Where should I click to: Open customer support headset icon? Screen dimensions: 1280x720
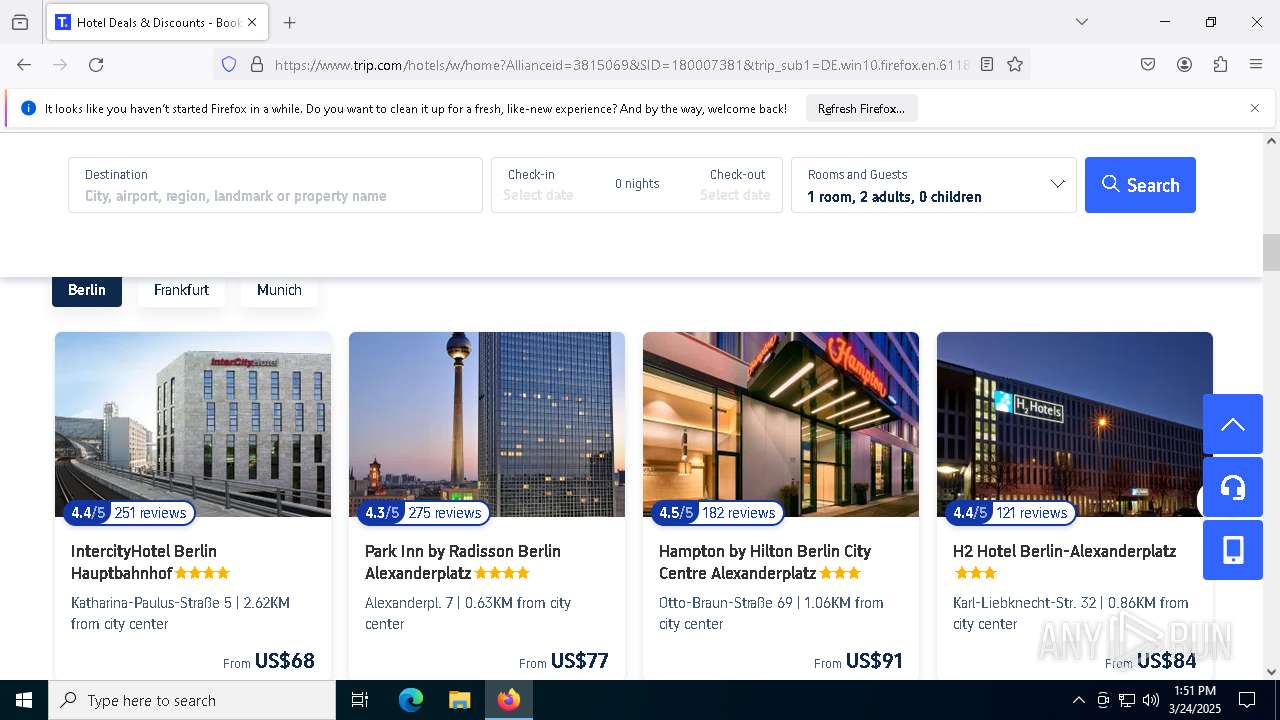[x=1233, y=487]
